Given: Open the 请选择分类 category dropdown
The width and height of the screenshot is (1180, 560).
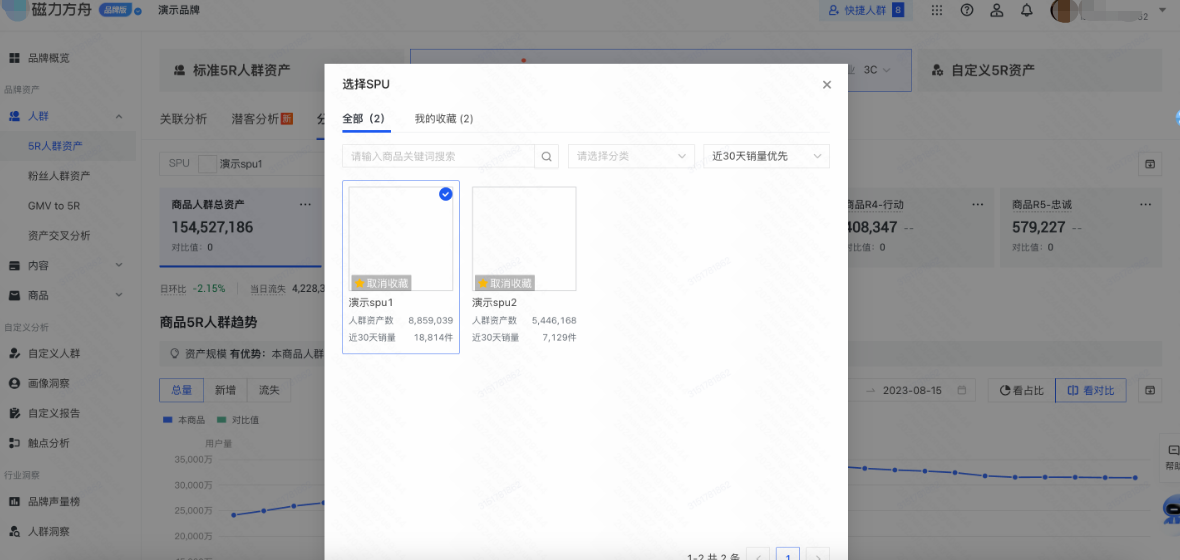Looking at the screenshot, I should [x=631, y=157].
